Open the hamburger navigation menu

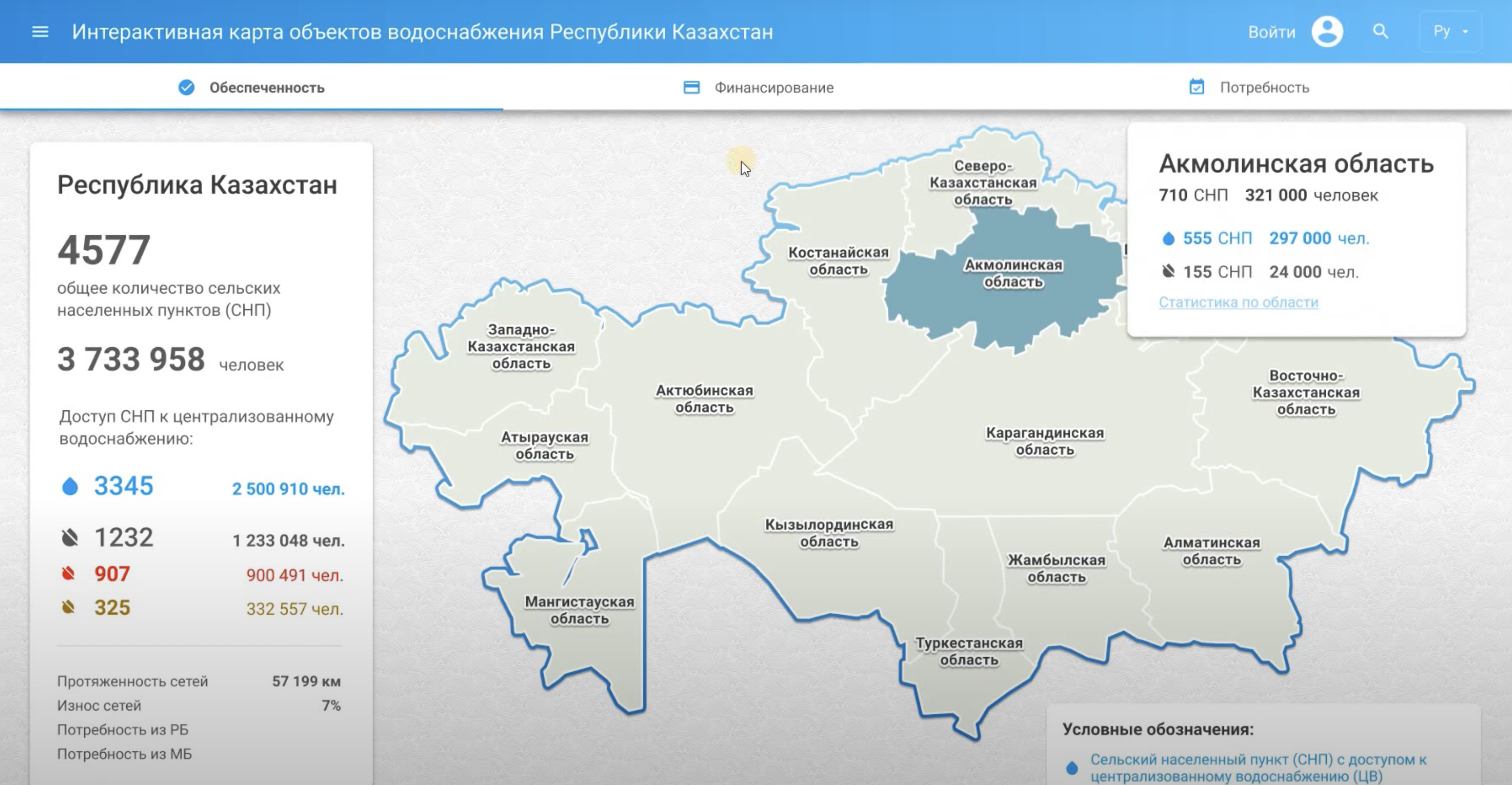(40, 32)
